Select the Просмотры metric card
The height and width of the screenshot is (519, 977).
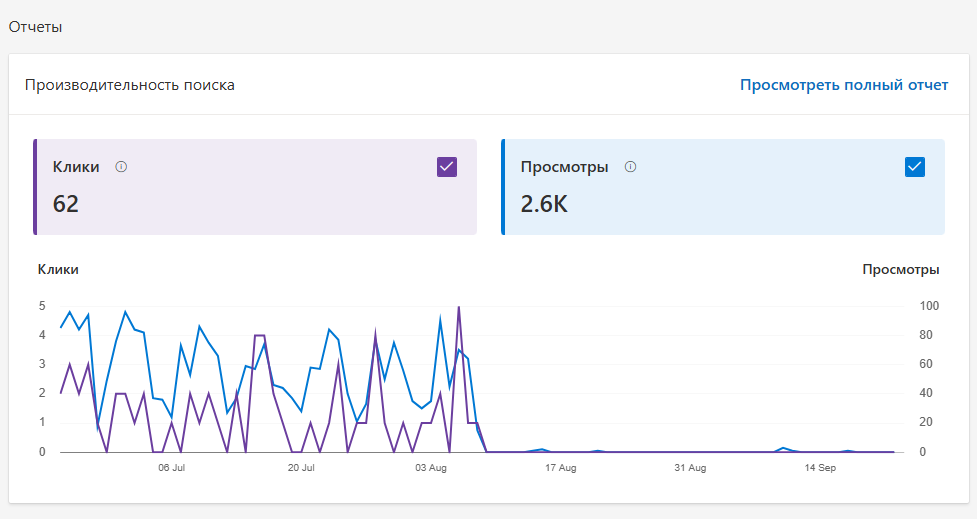[x=723, y=187]
